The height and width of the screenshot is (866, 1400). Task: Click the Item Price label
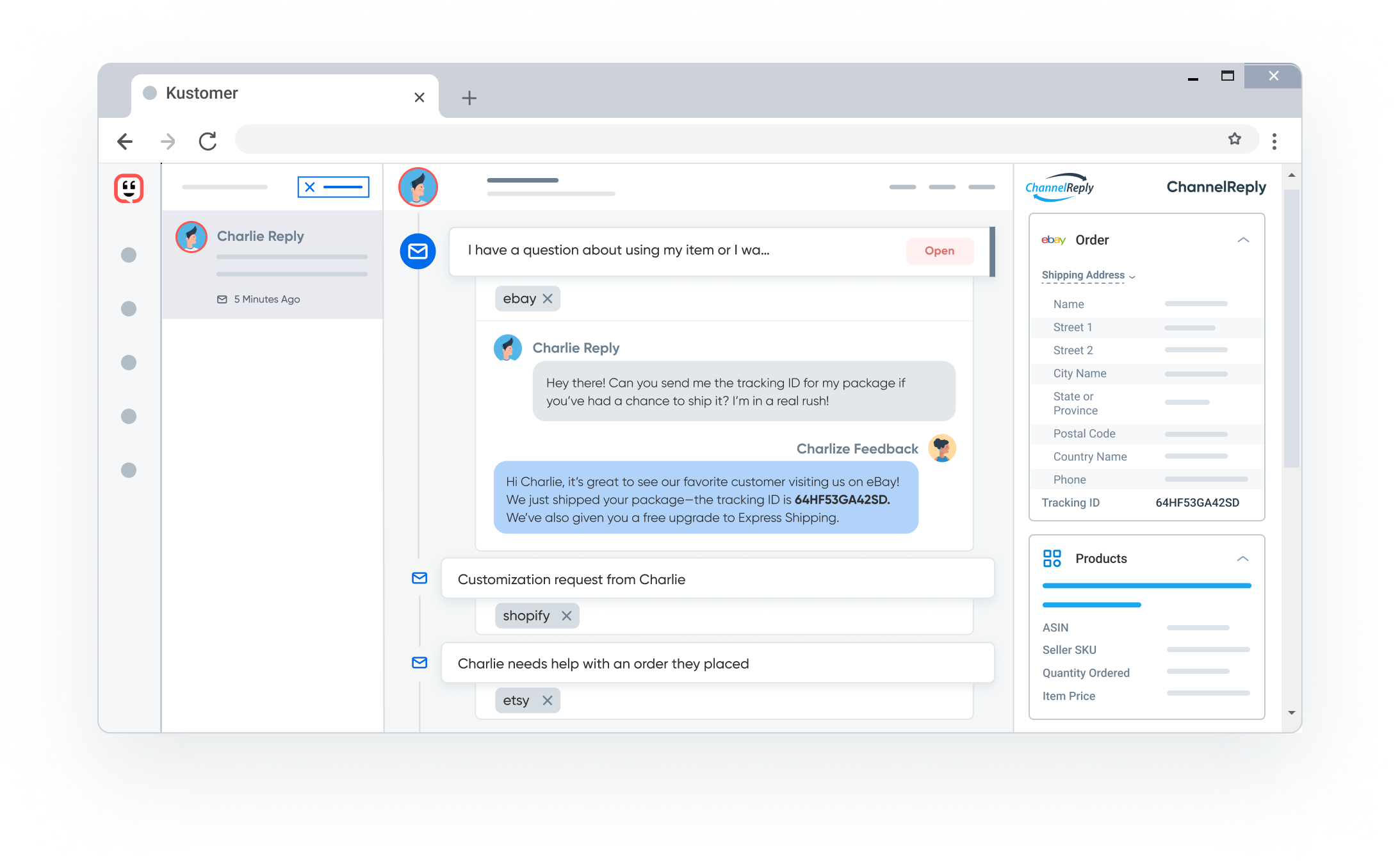(1069, 696)
